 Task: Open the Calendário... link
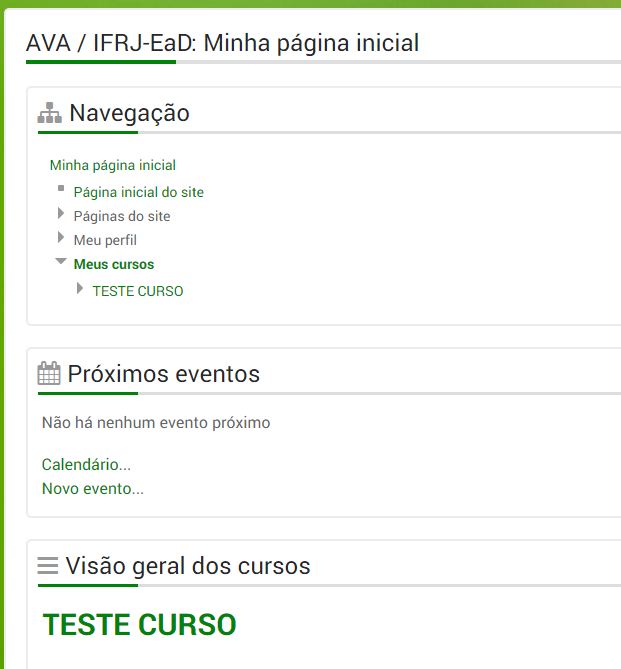point(86,464)
